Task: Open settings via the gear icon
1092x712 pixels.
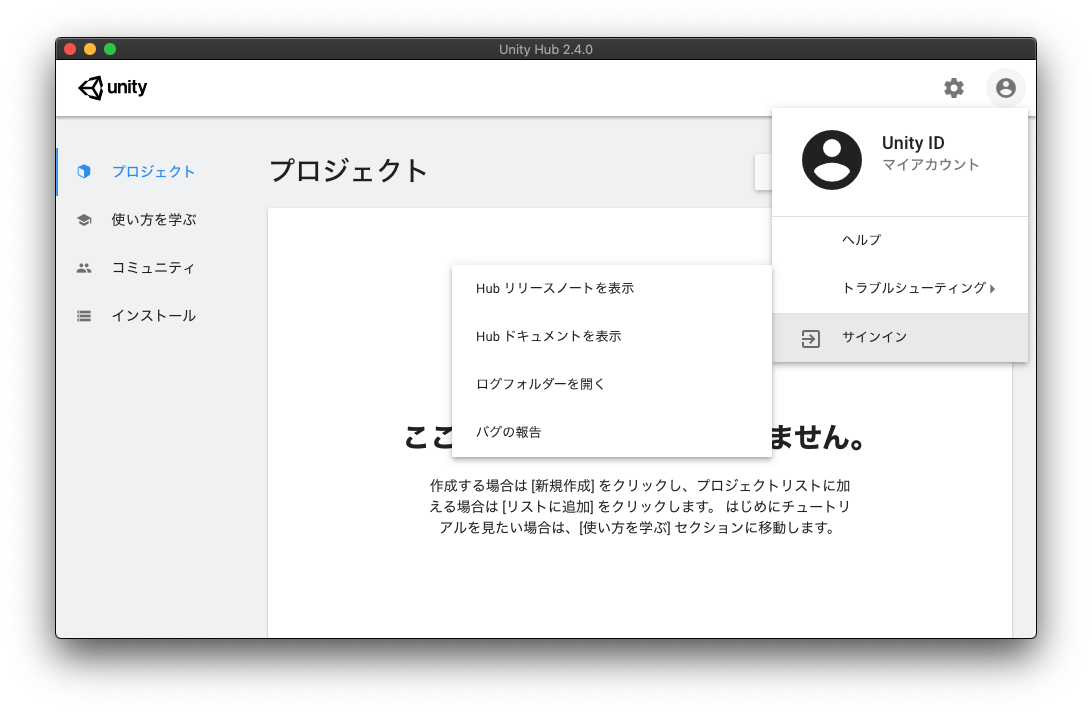Action: tap(954, 88)
